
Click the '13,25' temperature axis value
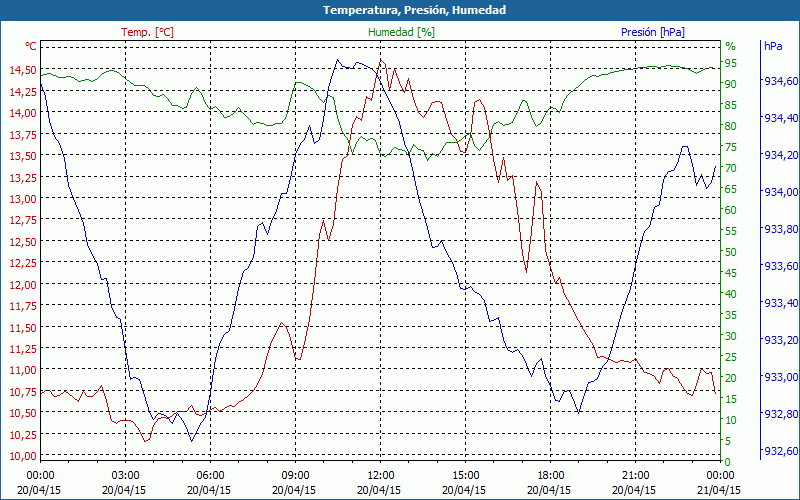coord(22,177)
